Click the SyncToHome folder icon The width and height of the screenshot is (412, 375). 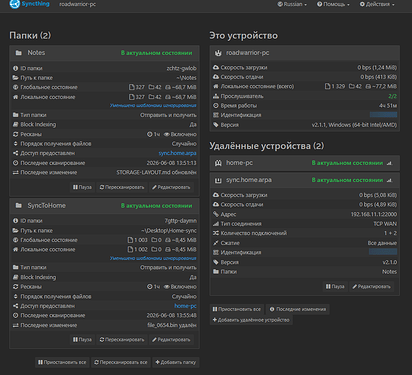coord(19,206)
